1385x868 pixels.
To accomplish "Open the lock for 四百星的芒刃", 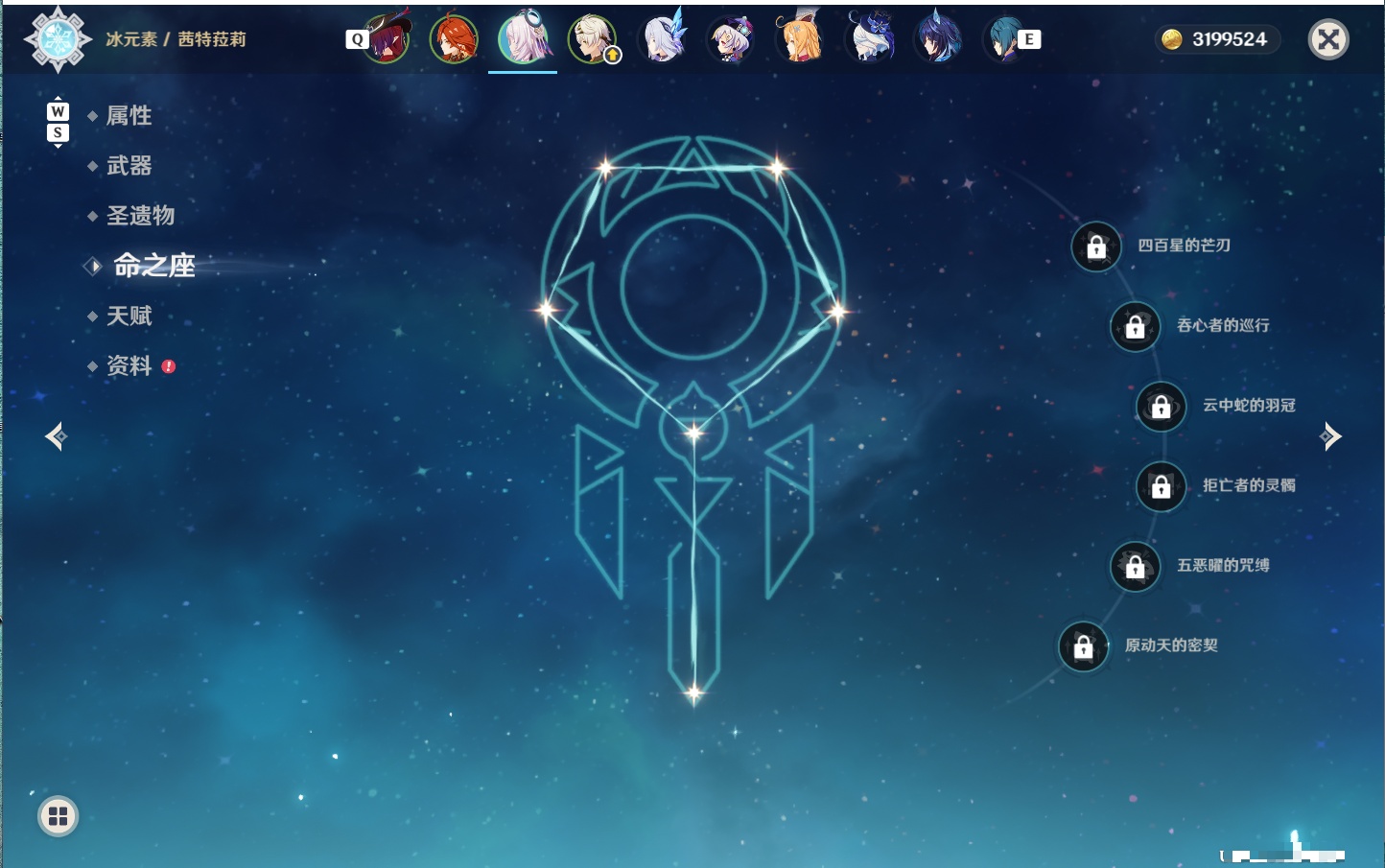I will (x=1096, y=246).
